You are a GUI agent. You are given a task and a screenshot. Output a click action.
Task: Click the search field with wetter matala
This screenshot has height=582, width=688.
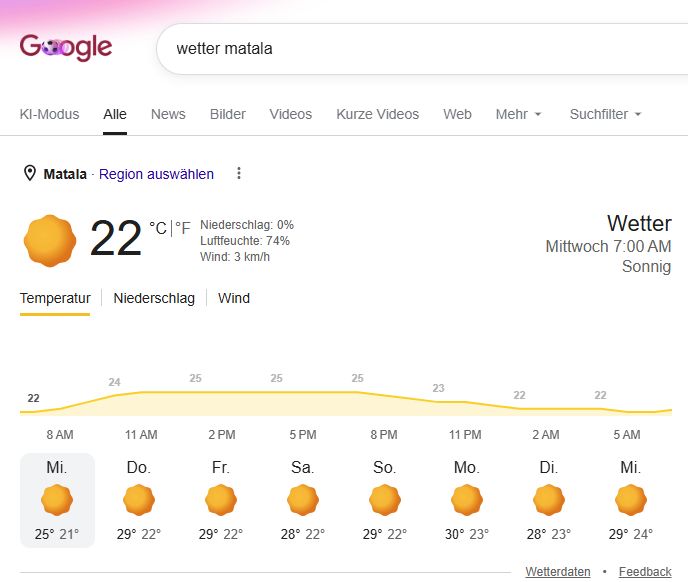(421, 49)
